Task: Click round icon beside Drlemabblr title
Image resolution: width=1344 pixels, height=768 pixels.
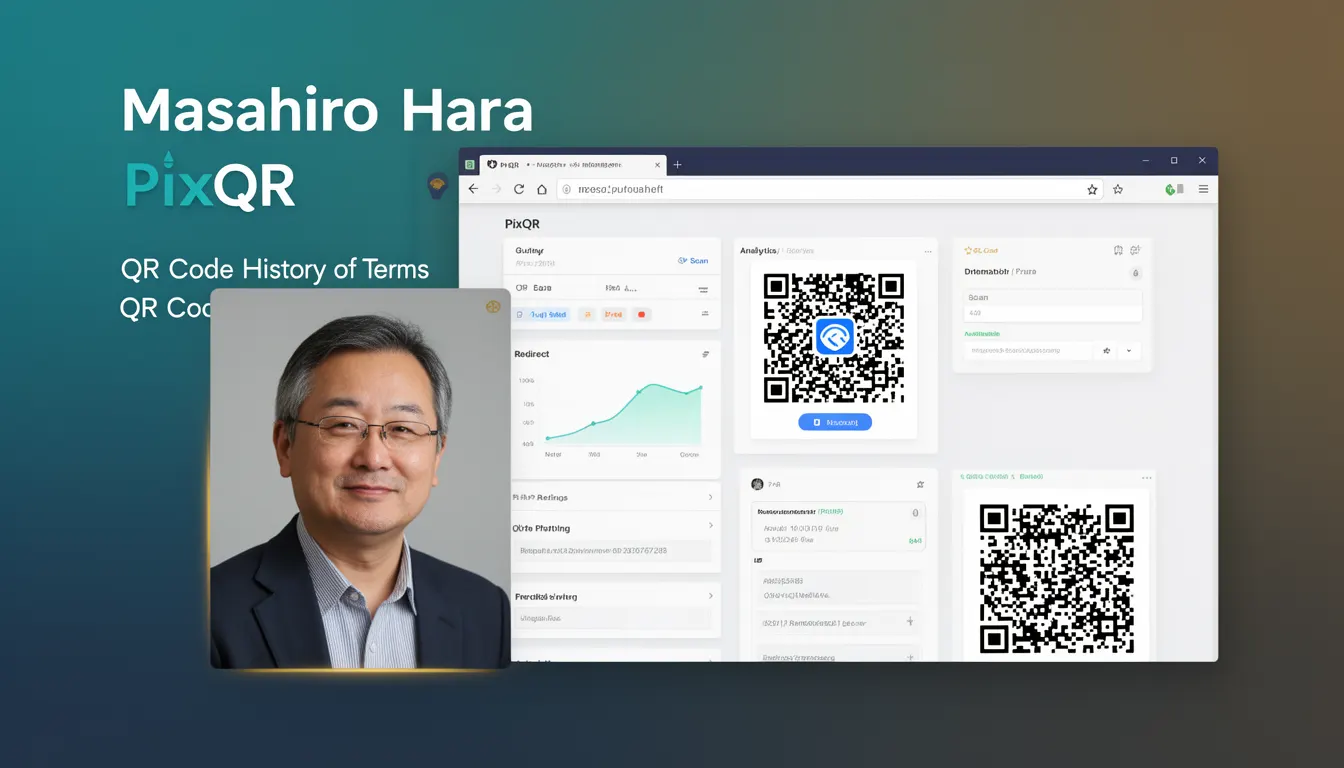Action: 1135,273
